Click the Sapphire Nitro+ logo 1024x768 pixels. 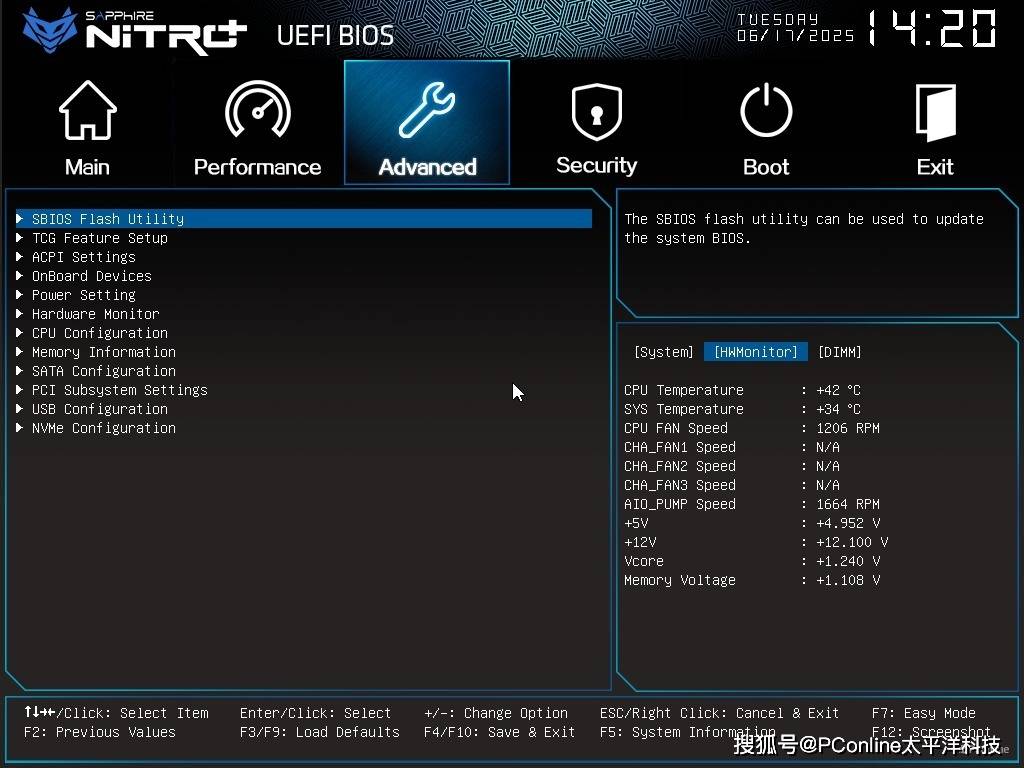pyautogui.click(x=135, y=30)
